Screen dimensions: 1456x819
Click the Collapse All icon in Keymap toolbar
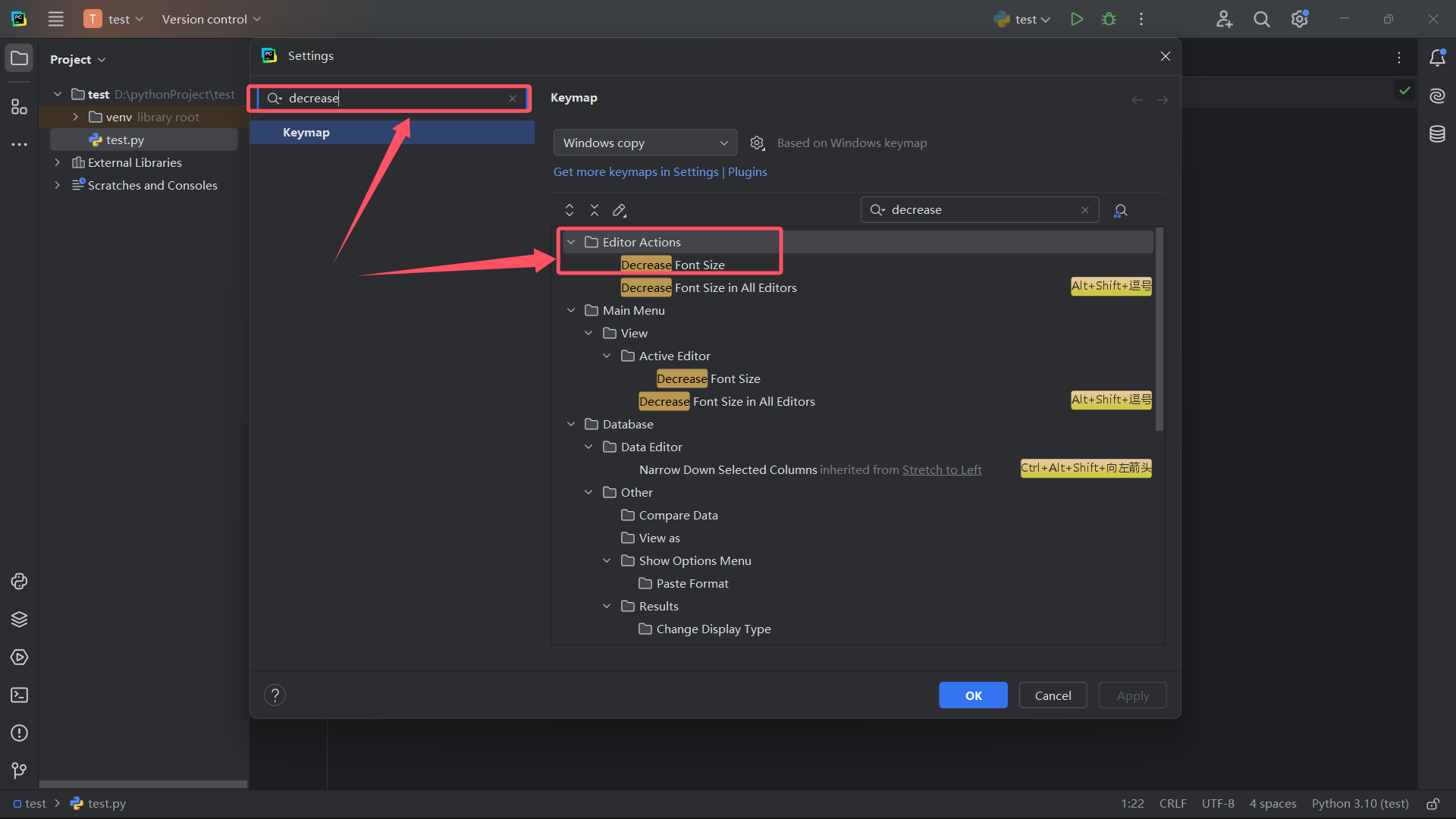coord(595,210)
